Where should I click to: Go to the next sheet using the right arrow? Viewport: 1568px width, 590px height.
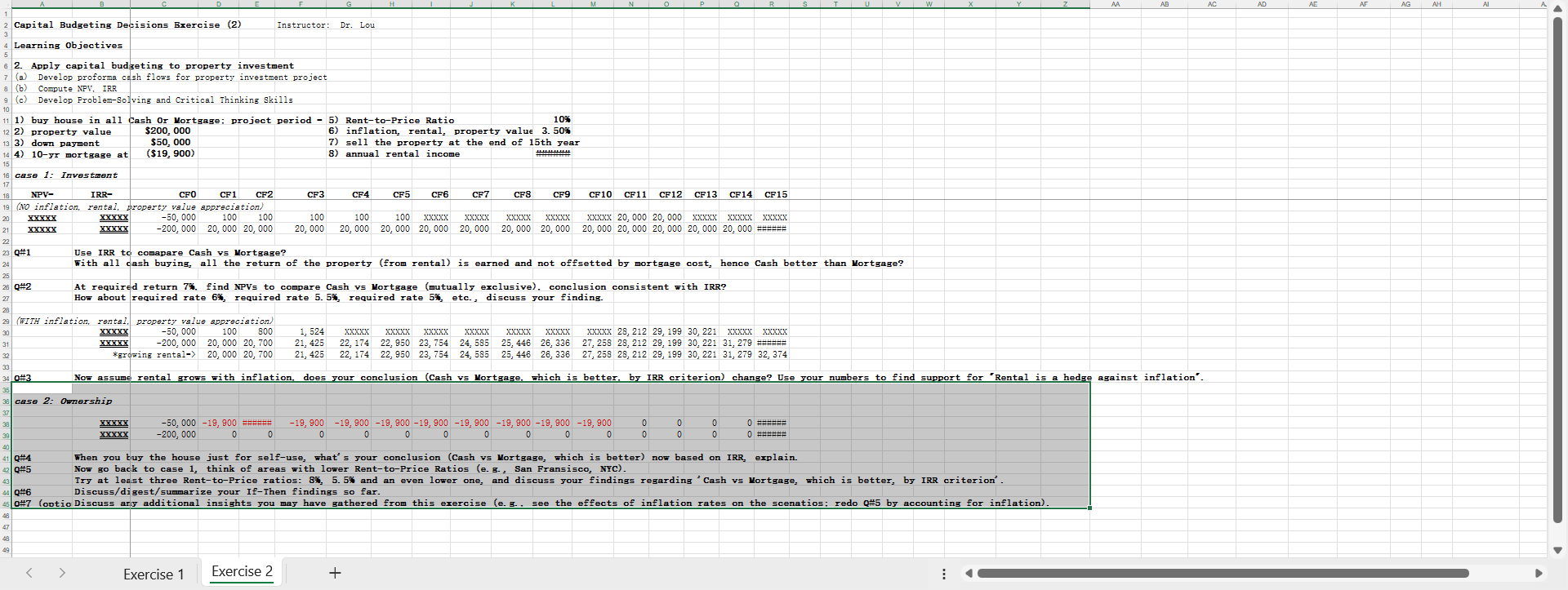coord(62,573)
